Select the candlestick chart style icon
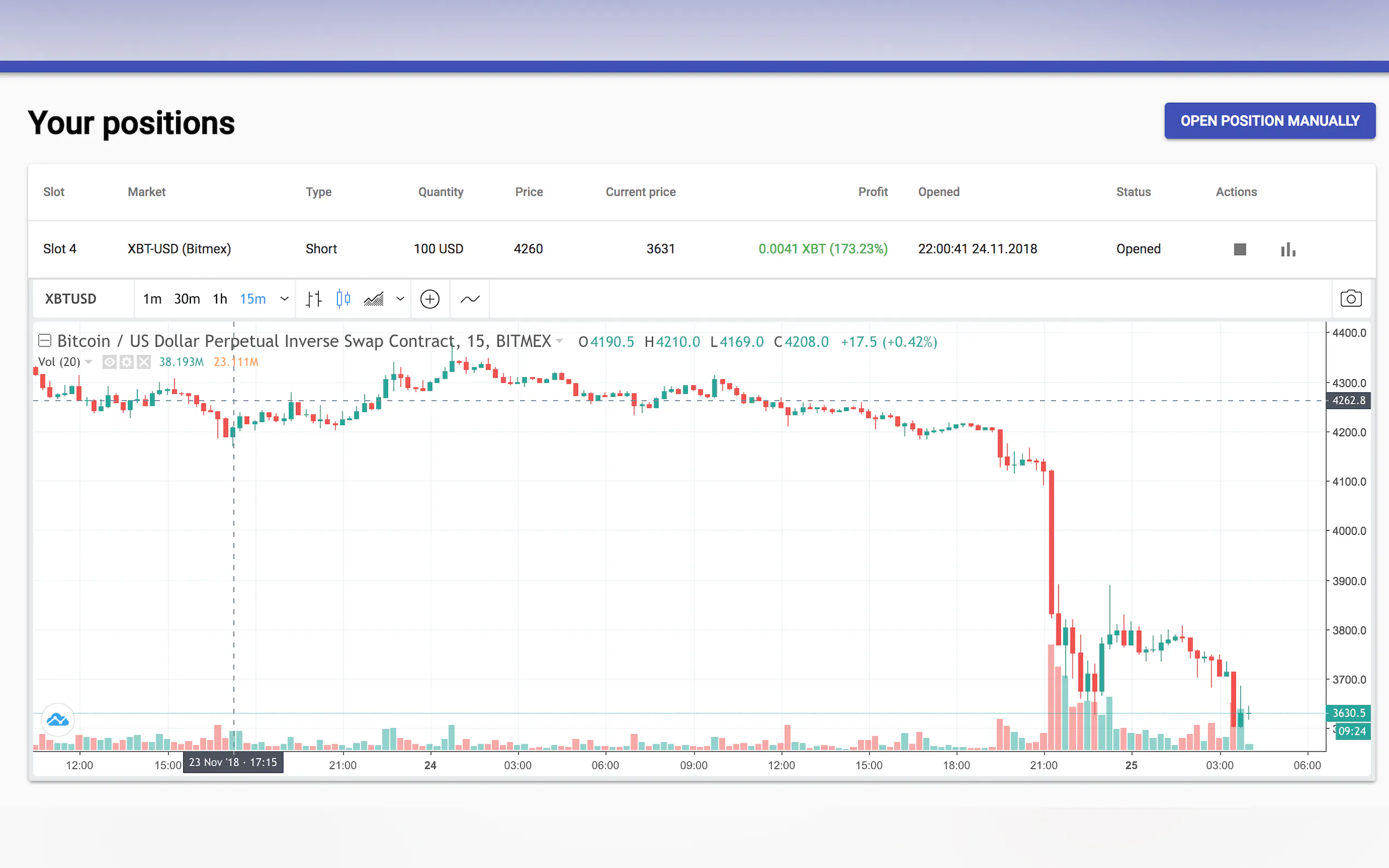The width and height of the screenshot is (1389, 868). [x=343, y=299]
